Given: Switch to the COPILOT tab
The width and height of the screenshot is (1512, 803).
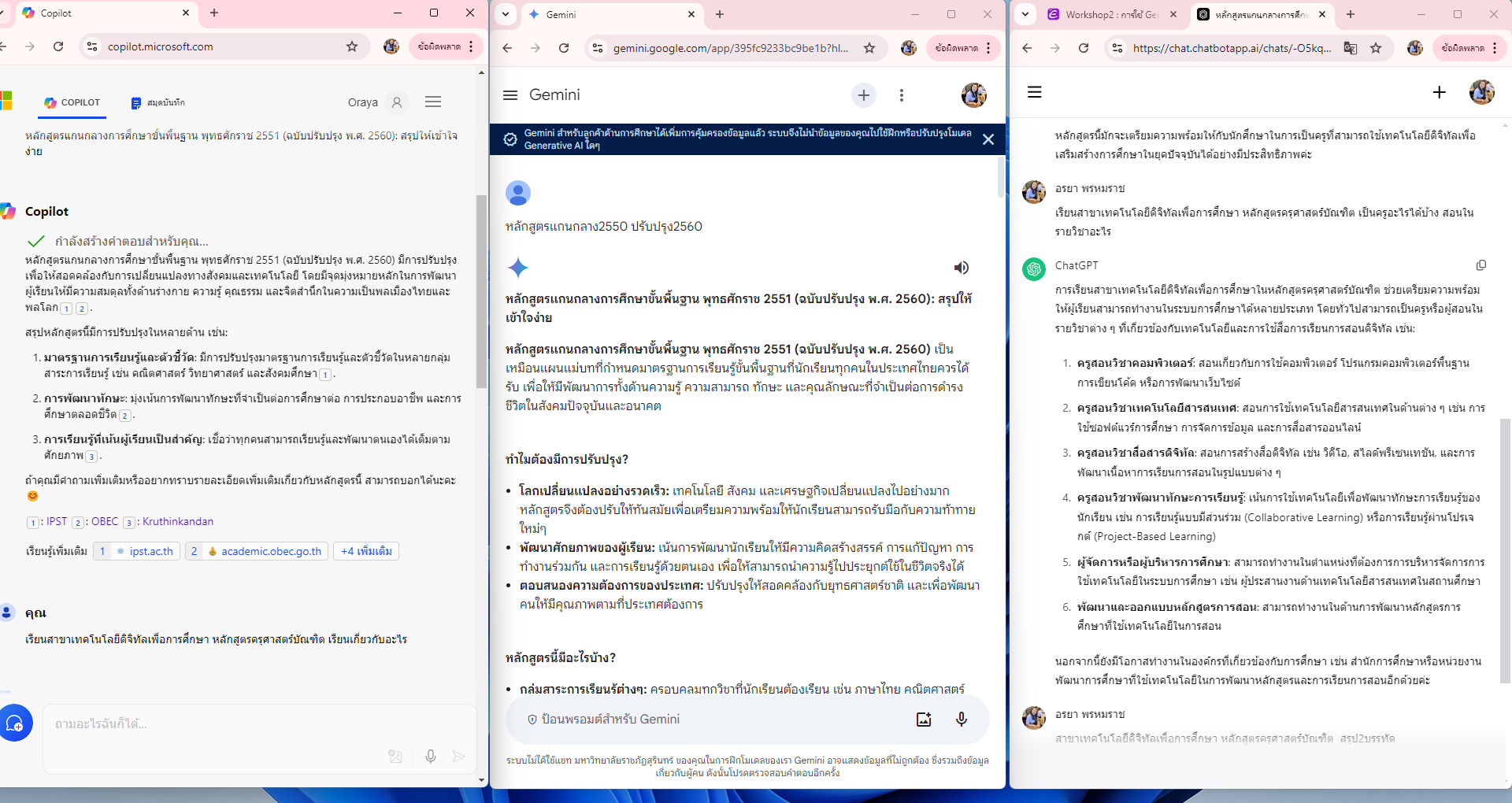Looking at the screenshot, I should coord(72,102).
